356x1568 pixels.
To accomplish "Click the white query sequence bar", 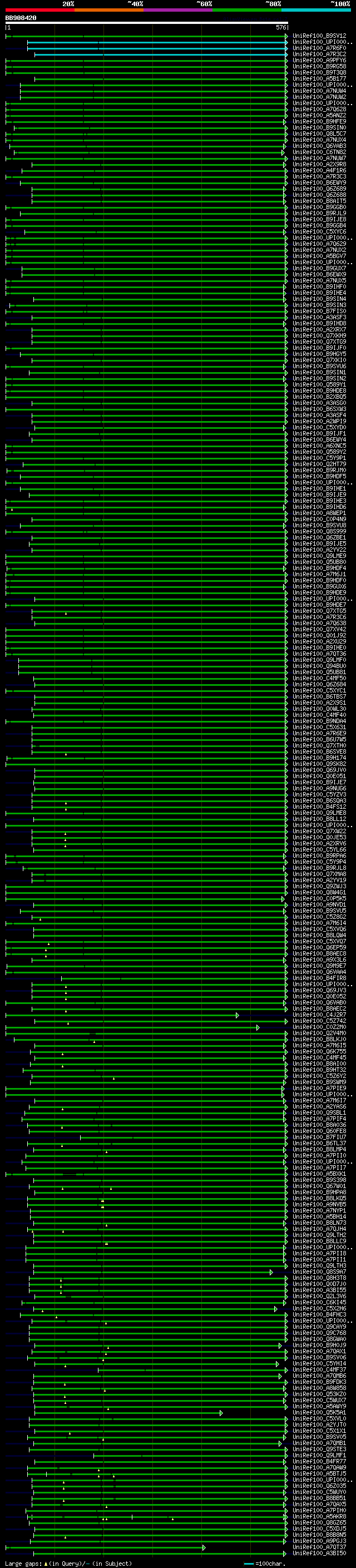I will coord(147,22).
